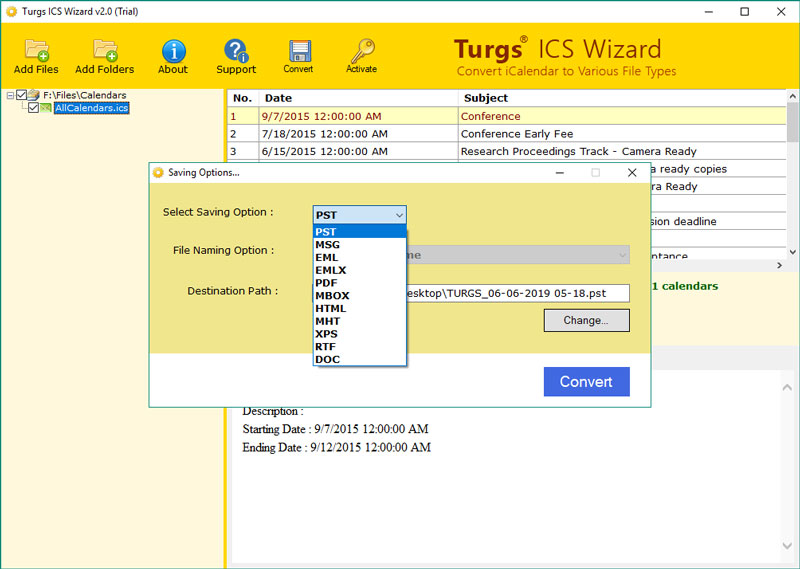Uncheck the F:\Files\Calendars folder checkbox
800x569 pixels.
coord(21,95)
